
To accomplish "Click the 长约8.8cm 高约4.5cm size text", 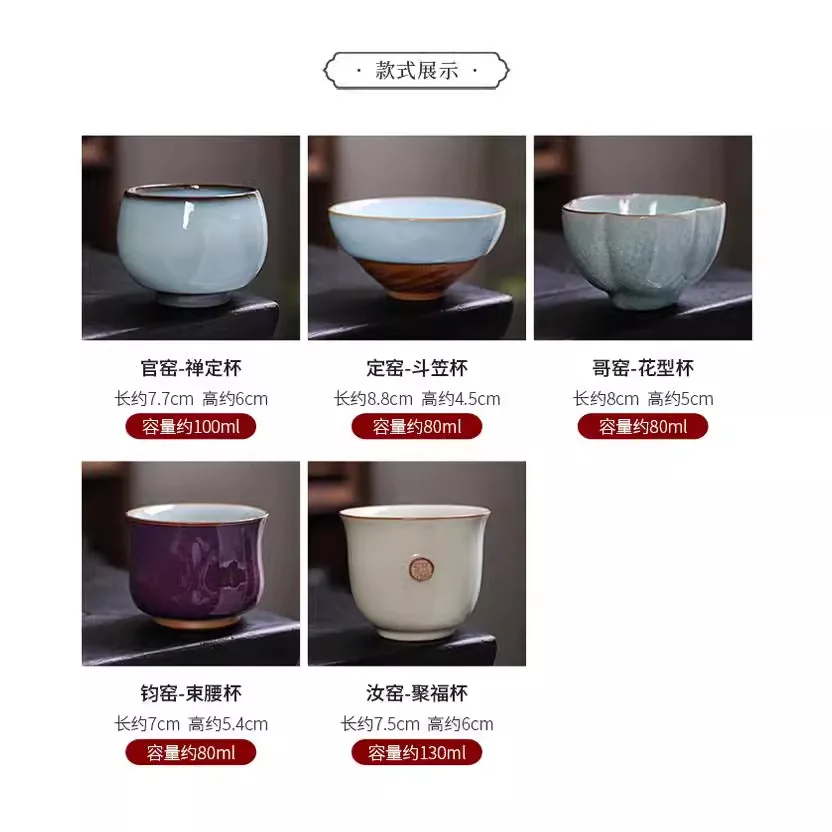I will point(417,398).
